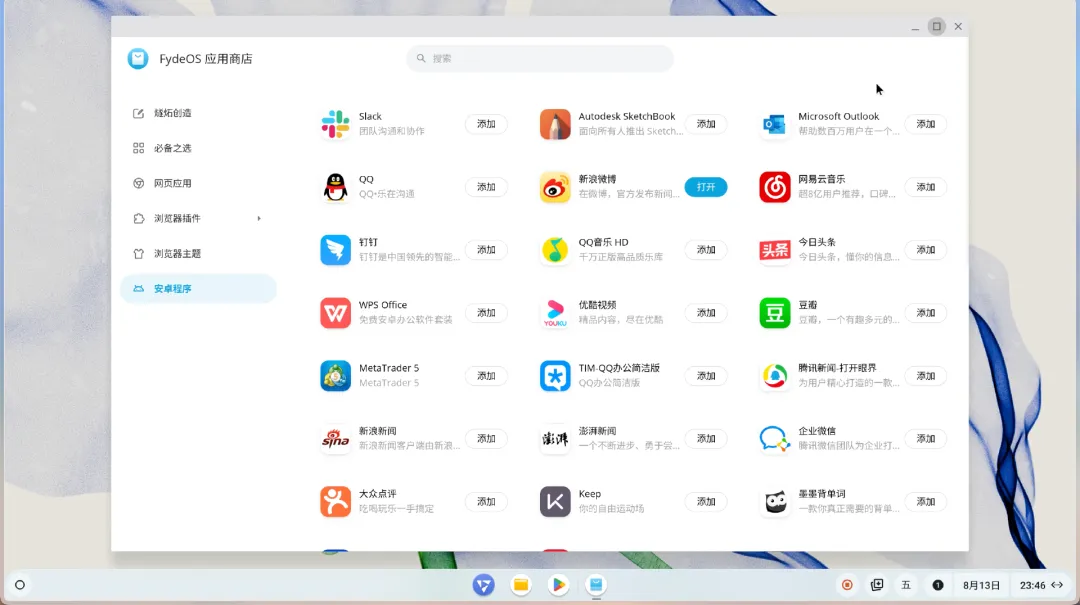
Task: Add 优酷视频 using 添加 button
Action: tap(706, 313)
